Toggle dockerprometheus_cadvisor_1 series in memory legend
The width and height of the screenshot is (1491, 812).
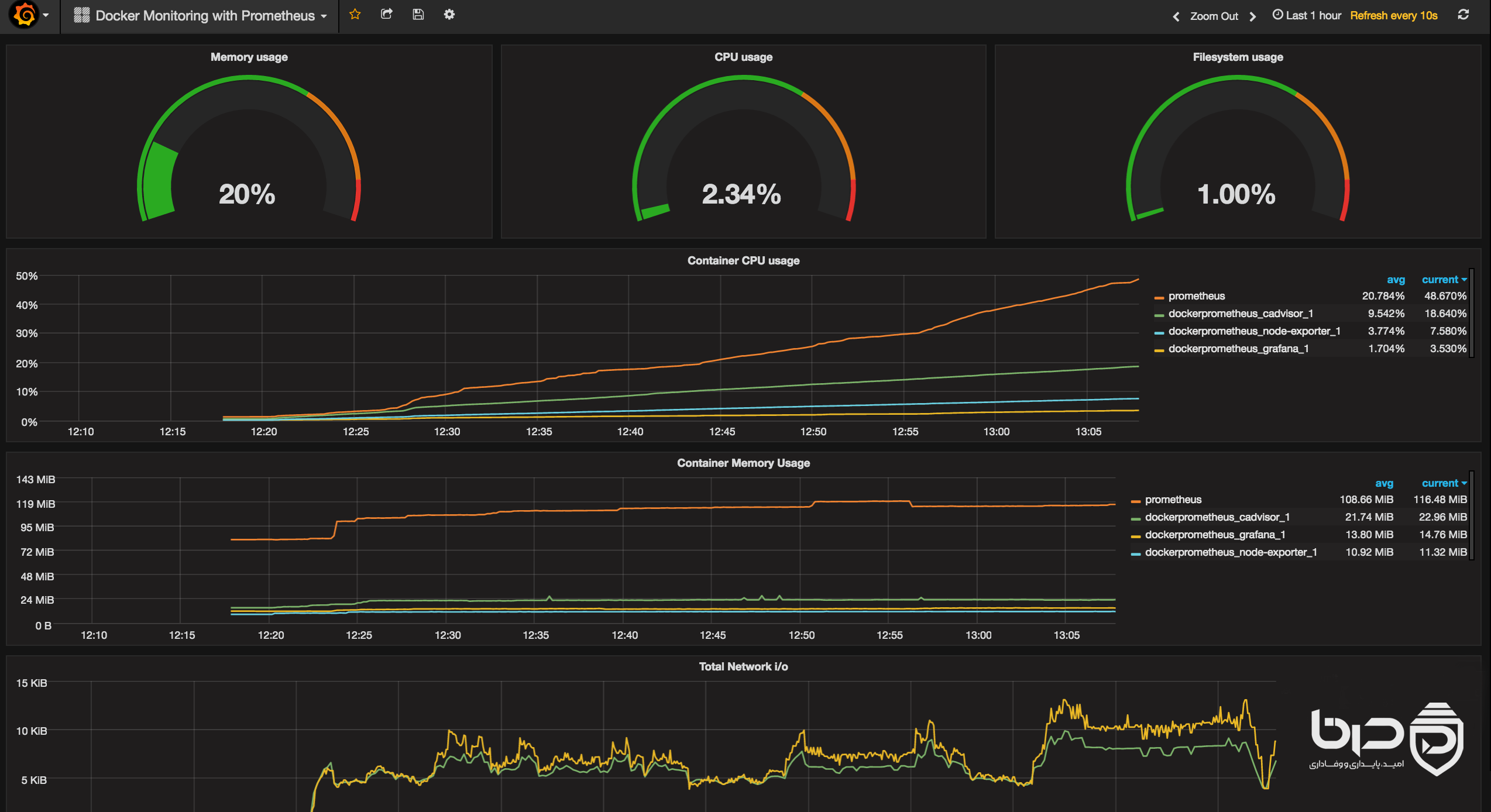(1217, 517)
